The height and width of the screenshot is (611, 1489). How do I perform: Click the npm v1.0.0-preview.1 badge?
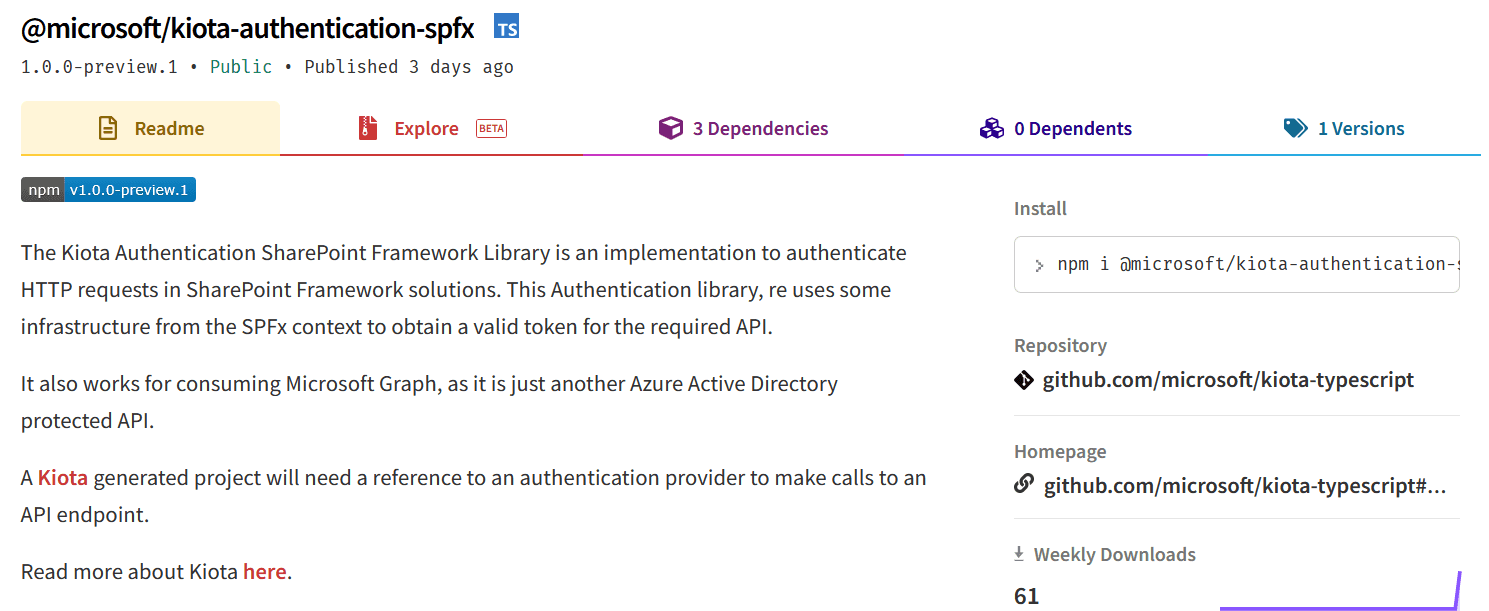(108, 190)
